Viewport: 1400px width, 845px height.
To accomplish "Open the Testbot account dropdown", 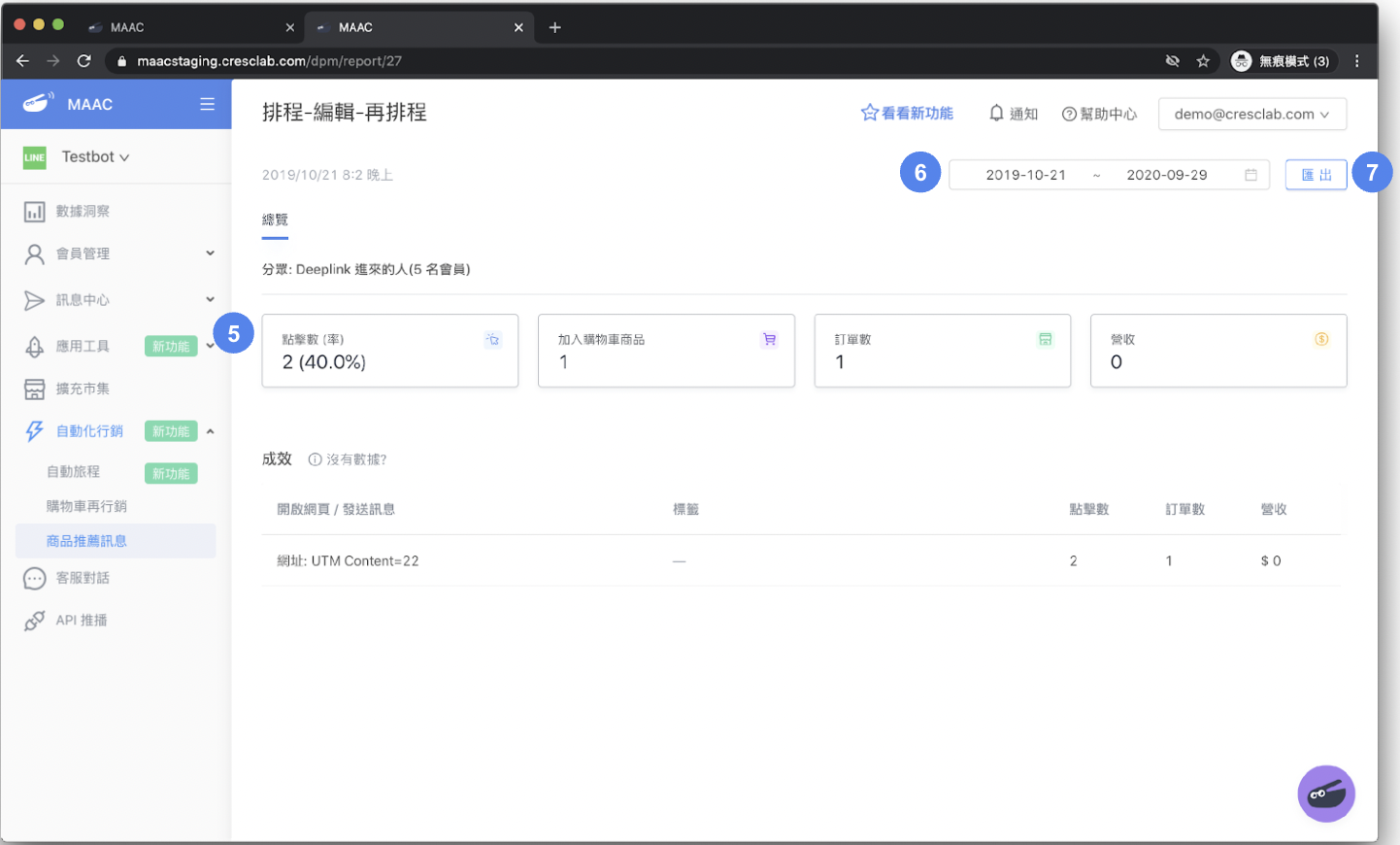I will [95, 156].
